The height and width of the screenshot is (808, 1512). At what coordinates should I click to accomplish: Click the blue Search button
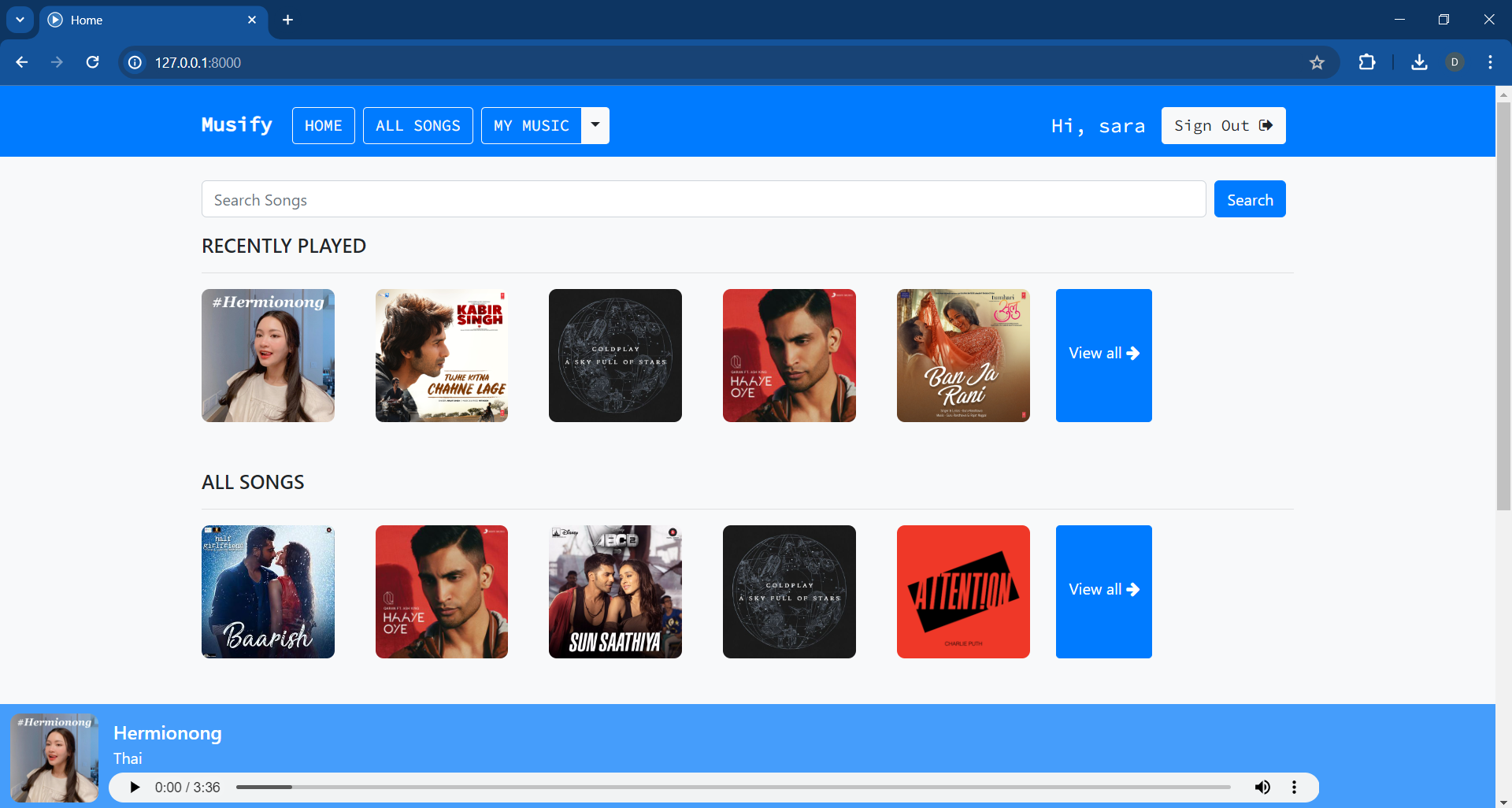click(x=1250, y=199)
